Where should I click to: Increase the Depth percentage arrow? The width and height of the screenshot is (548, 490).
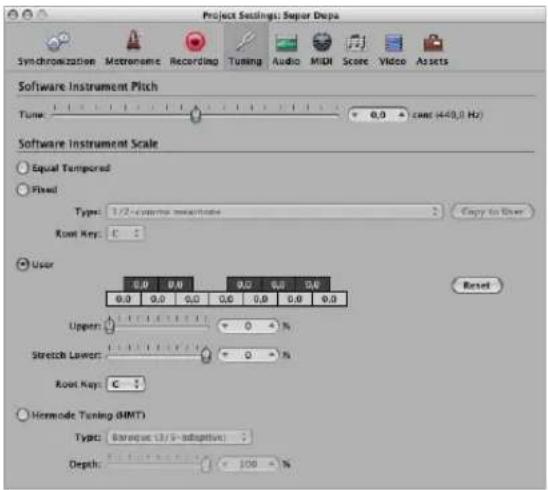[x=272, y=464]
